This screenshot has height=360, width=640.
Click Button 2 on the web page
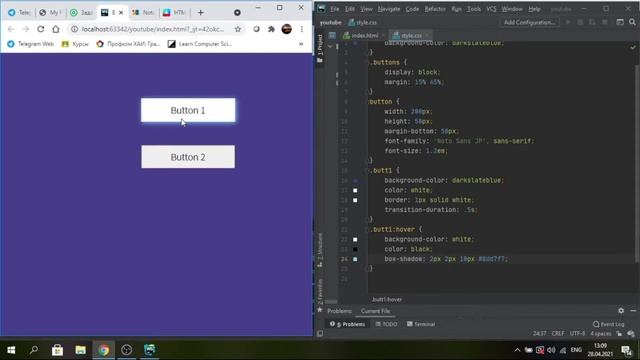(188, 157)
